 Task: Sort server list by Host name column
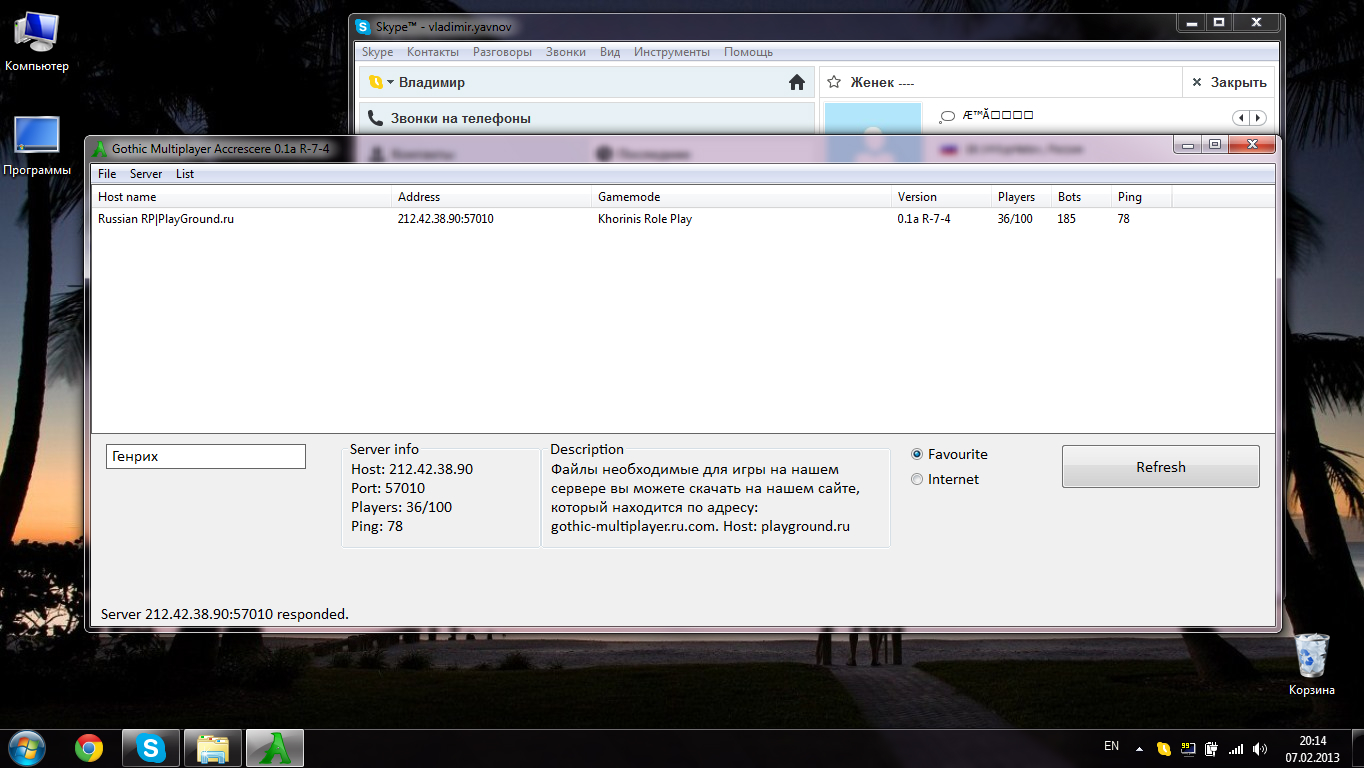click(241, 197)
